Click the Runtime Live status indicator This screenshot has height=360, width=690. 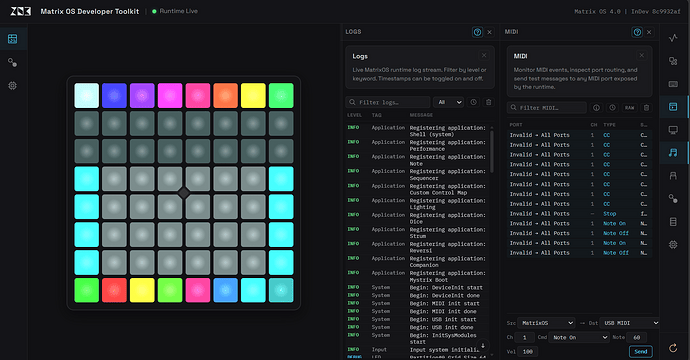coord(175,11)
